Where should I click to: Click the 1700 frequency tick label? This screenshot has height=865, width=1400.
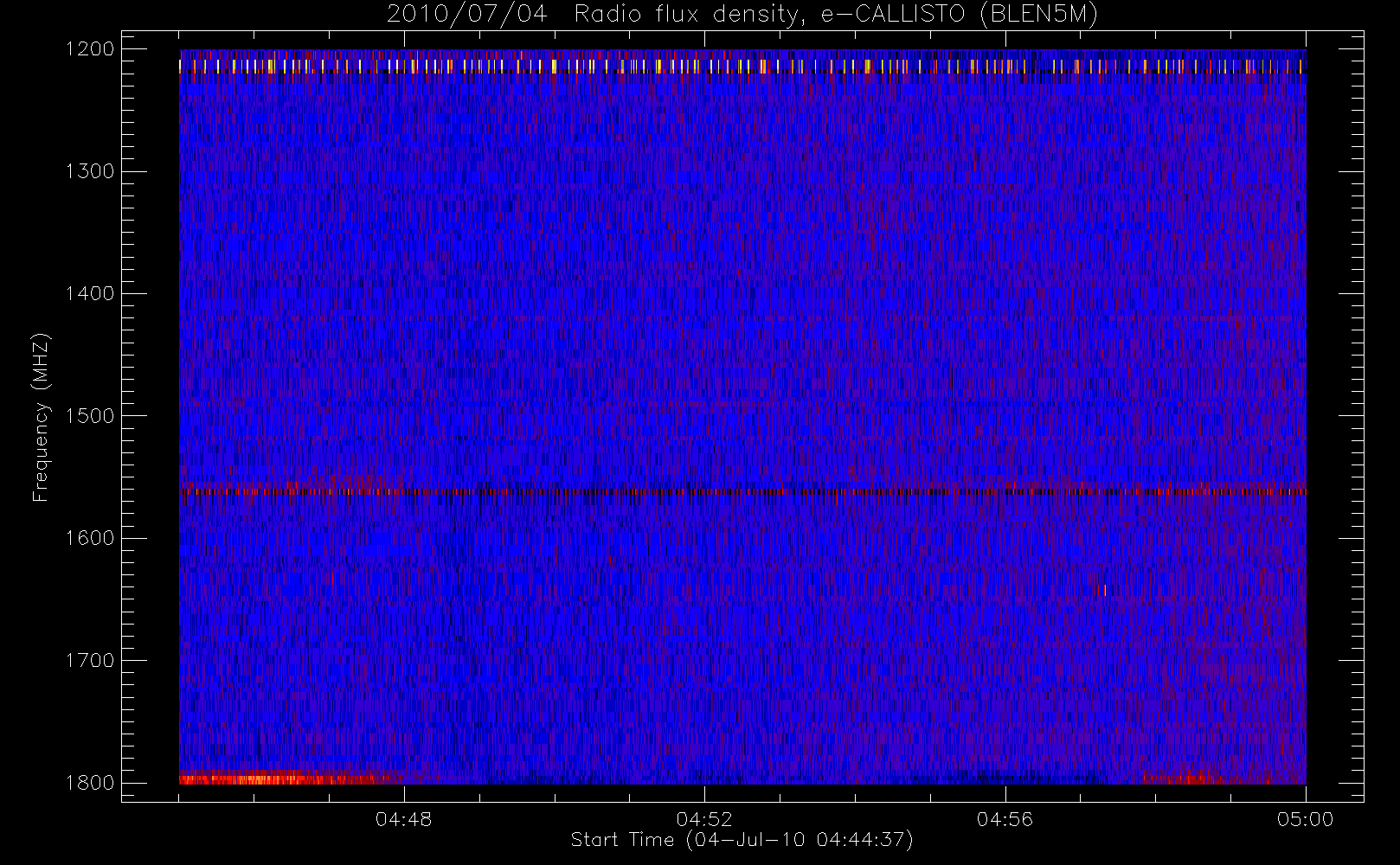pos(90,661)
